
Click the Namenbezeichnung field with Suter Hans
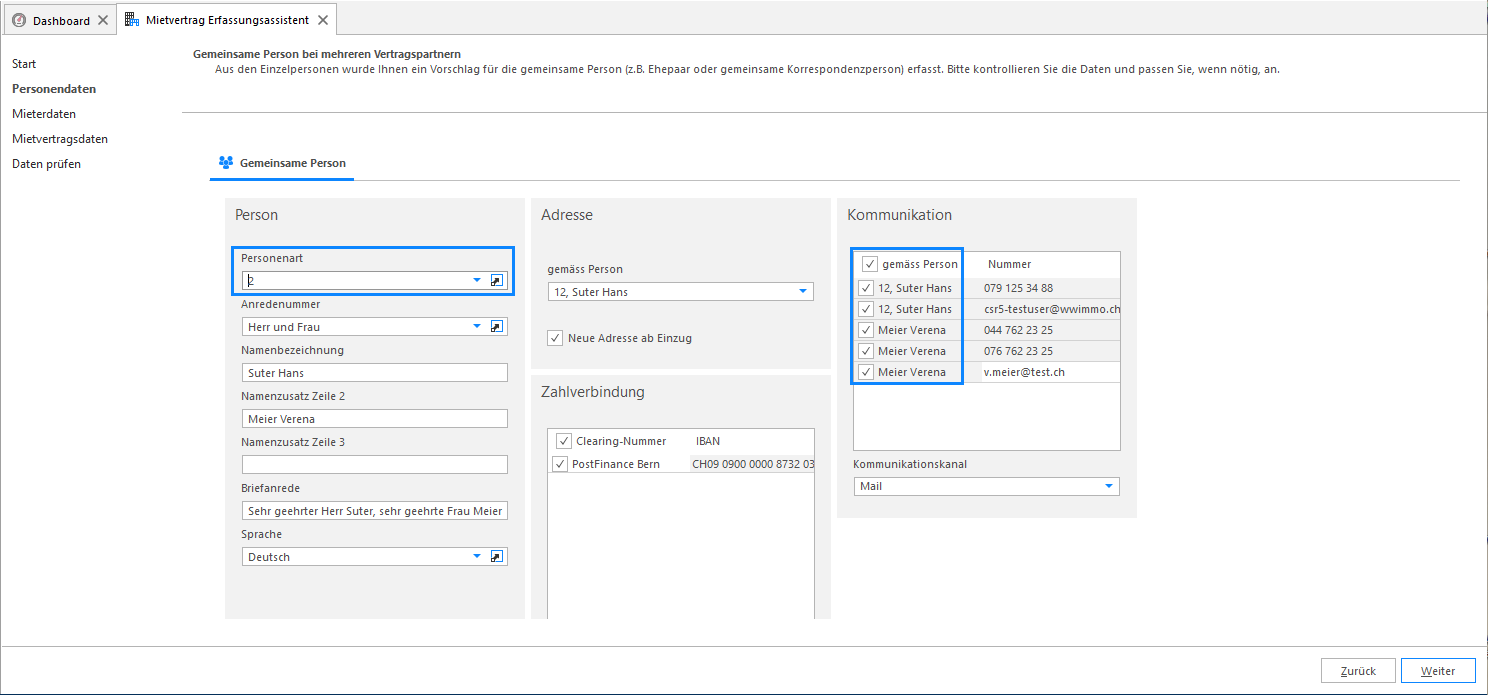pyautogui.click(x=375, y=373)
